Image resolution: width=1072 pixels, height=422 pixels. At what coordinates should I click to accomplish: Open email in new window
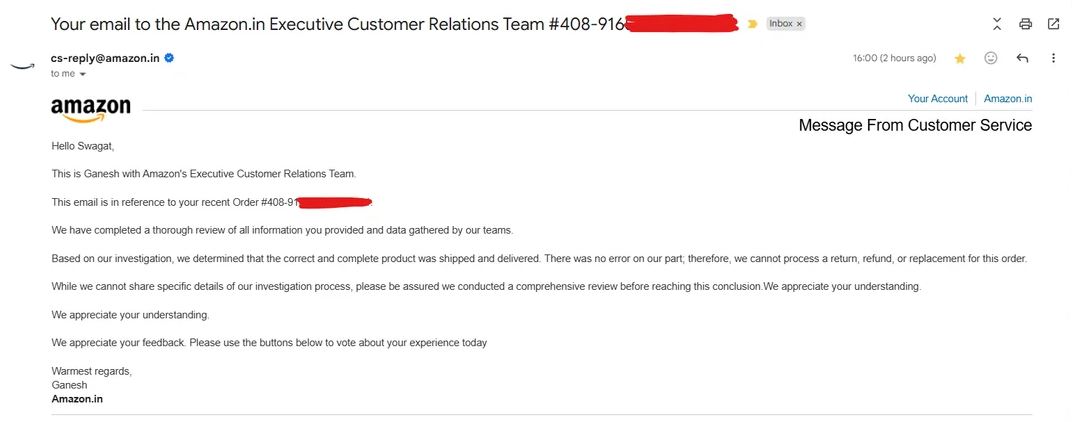click(x=1053, y=24)
